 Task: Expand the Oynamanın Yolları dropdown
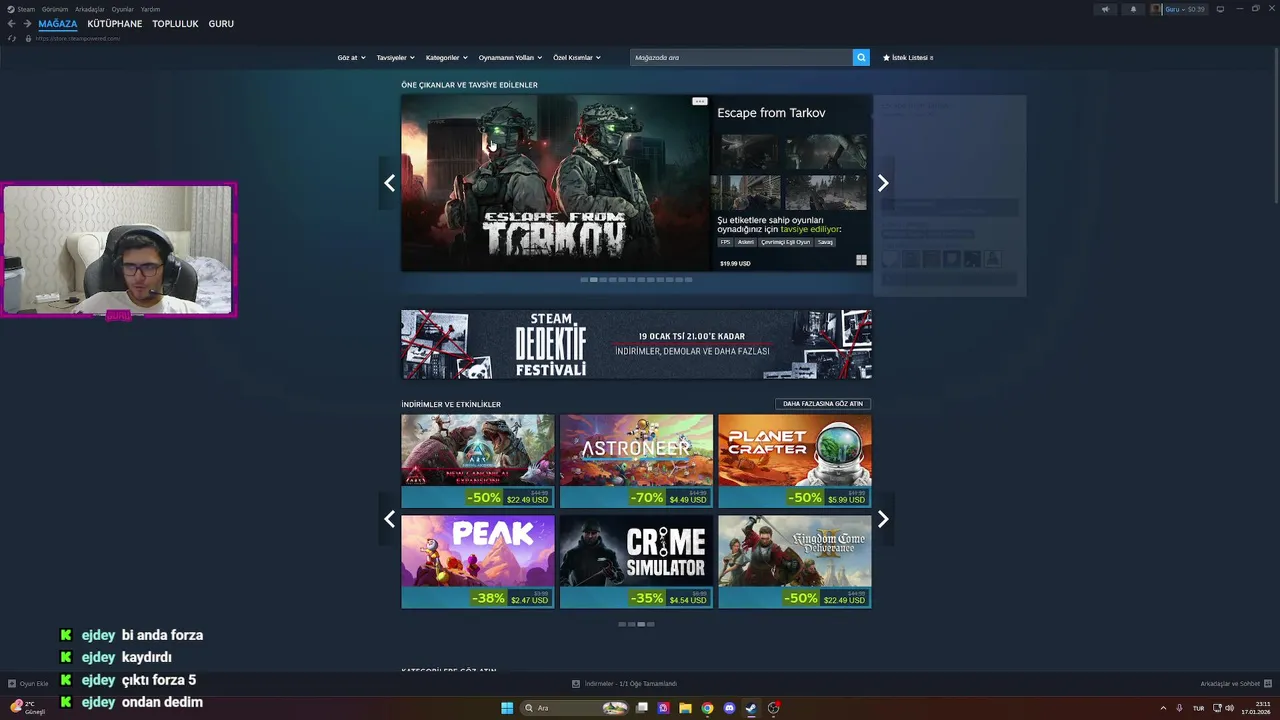pyautogui.click(x=510, y=58)
